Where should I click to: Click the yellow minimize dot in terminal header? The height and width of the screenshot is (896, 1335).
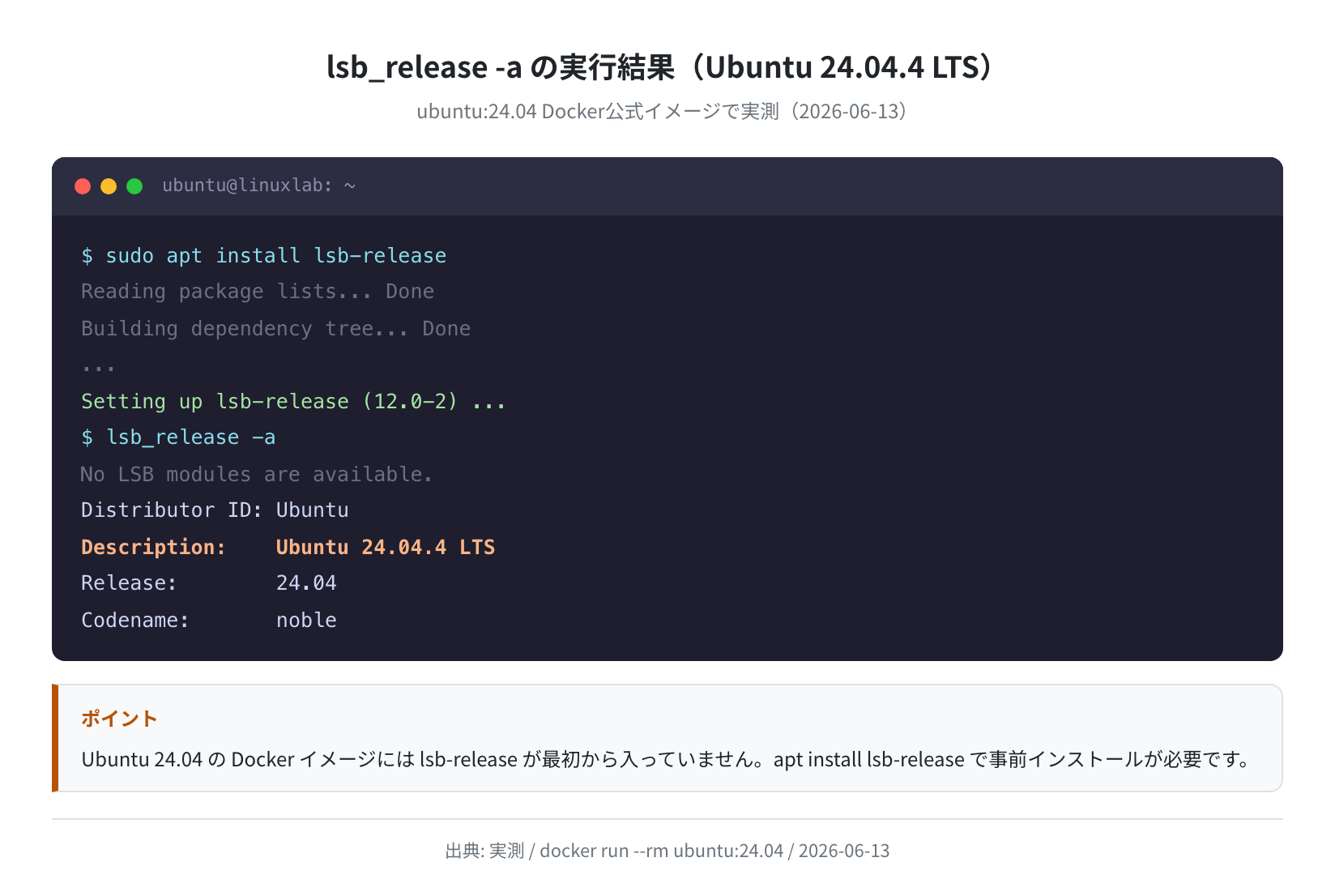pos(109,186)
